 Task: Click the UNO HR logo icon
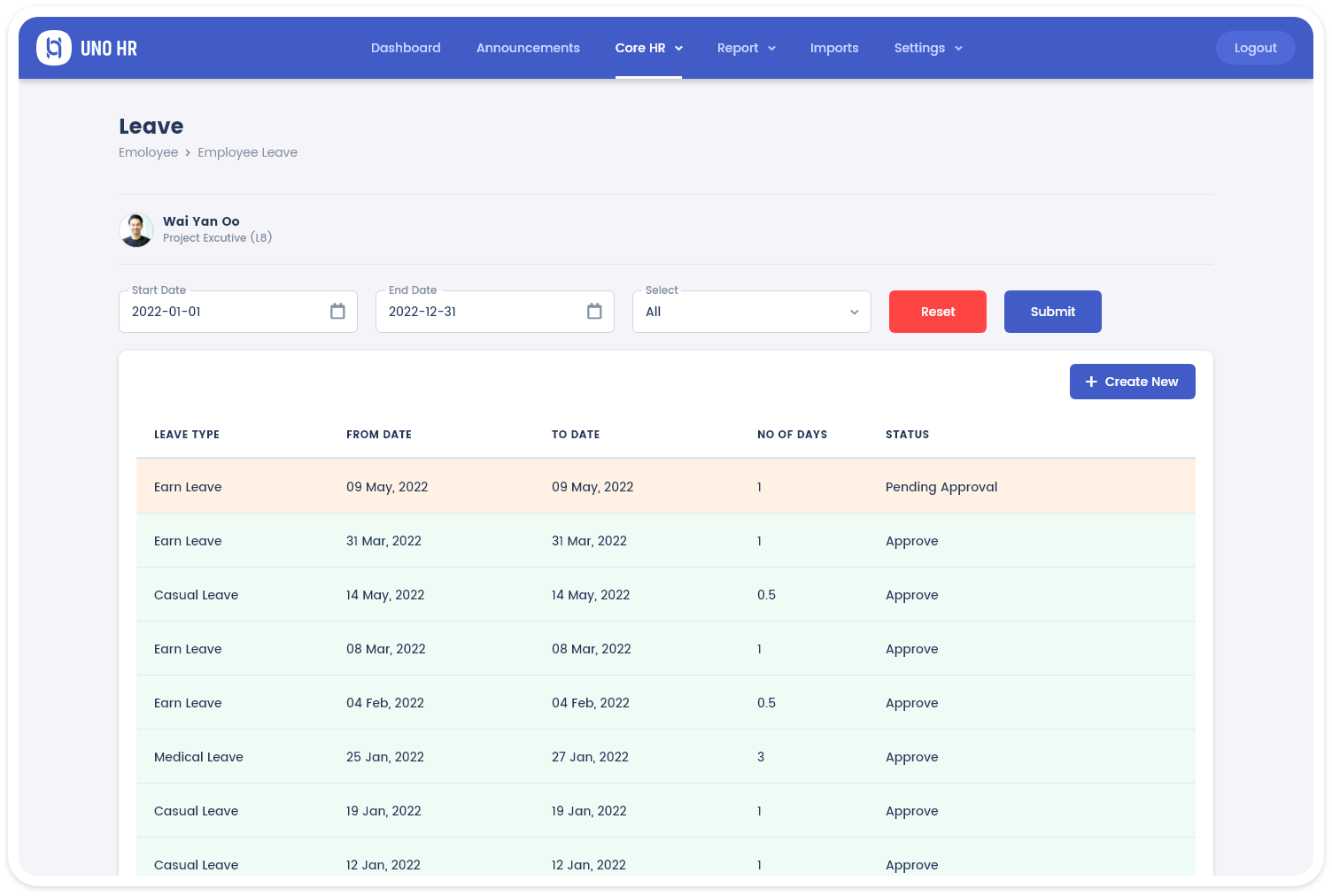(x=54, y=48)
